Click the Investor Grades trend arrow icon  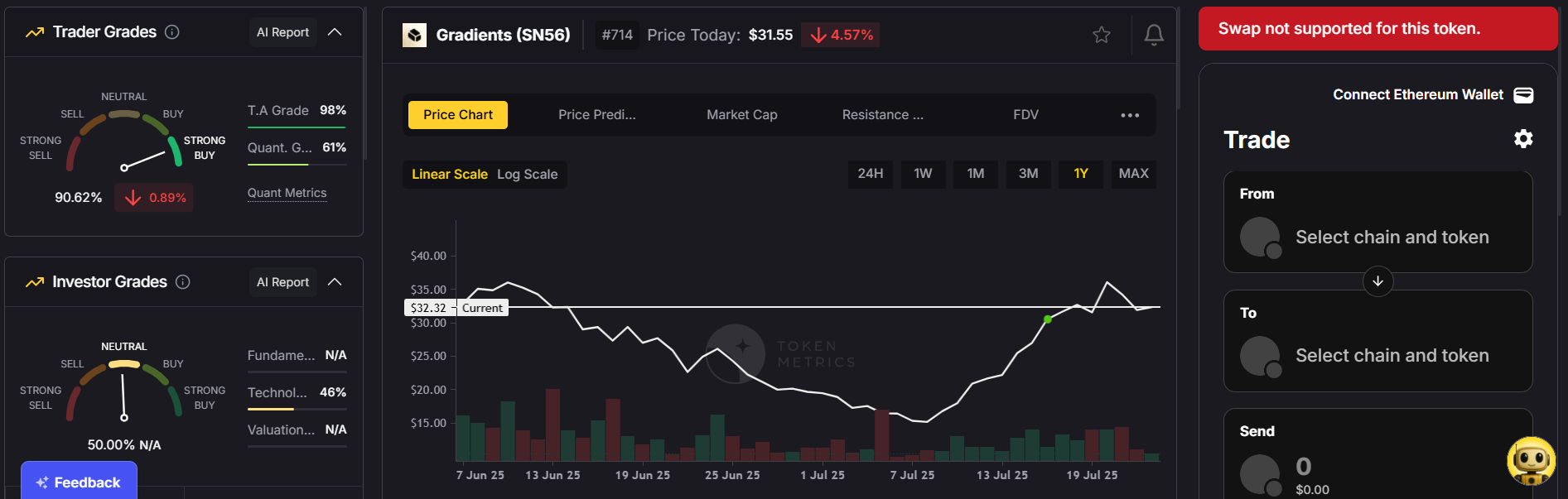click(x=35, y=282)
